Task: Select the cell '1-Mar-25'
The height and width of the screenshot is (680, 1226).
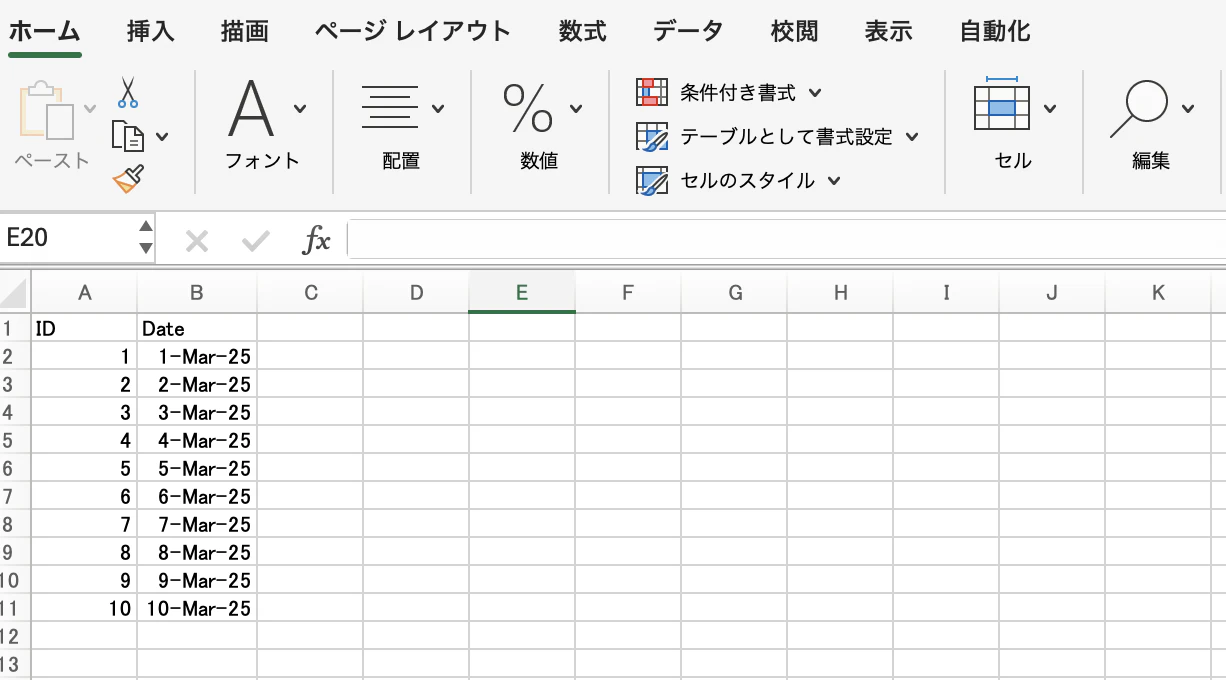Action: [x=197, y=356]
